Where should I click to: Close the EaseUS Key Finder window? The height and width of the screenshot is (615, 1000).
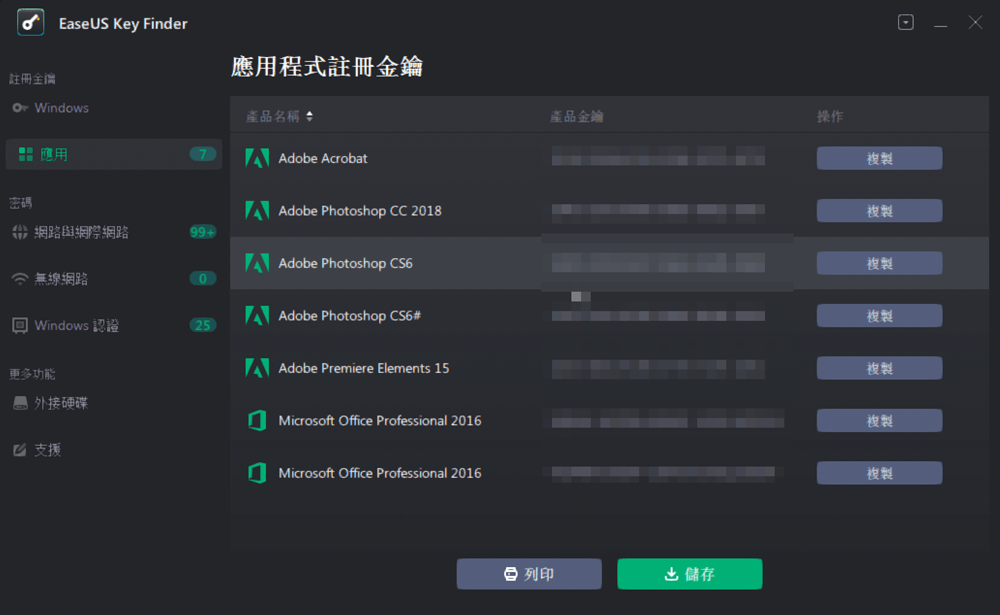click(x=975, y=22)
